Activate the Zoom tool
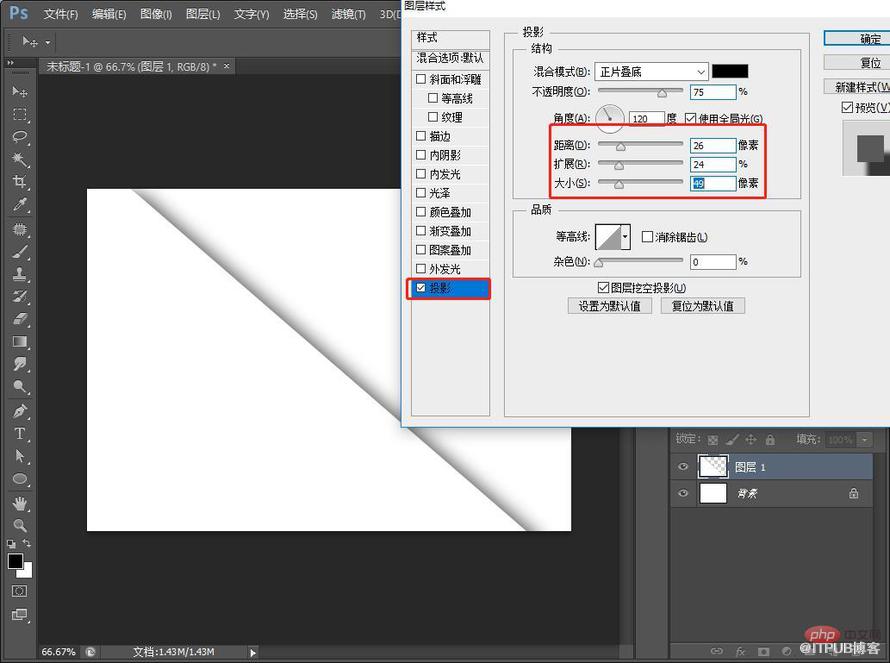890x663 pixels. [20, 523]
